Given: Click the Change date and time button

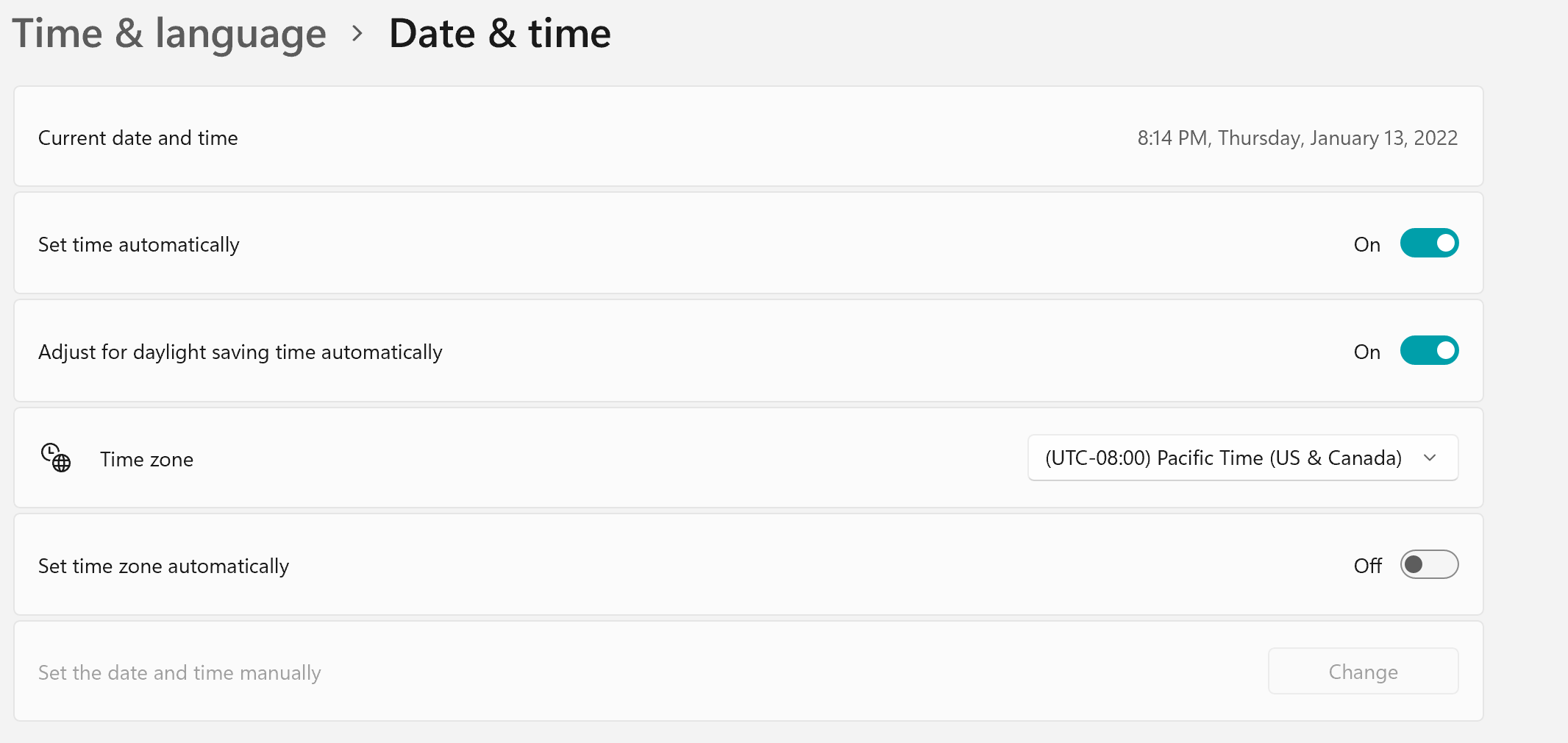Looking at the screenshot, I should tap(1363, 671).
